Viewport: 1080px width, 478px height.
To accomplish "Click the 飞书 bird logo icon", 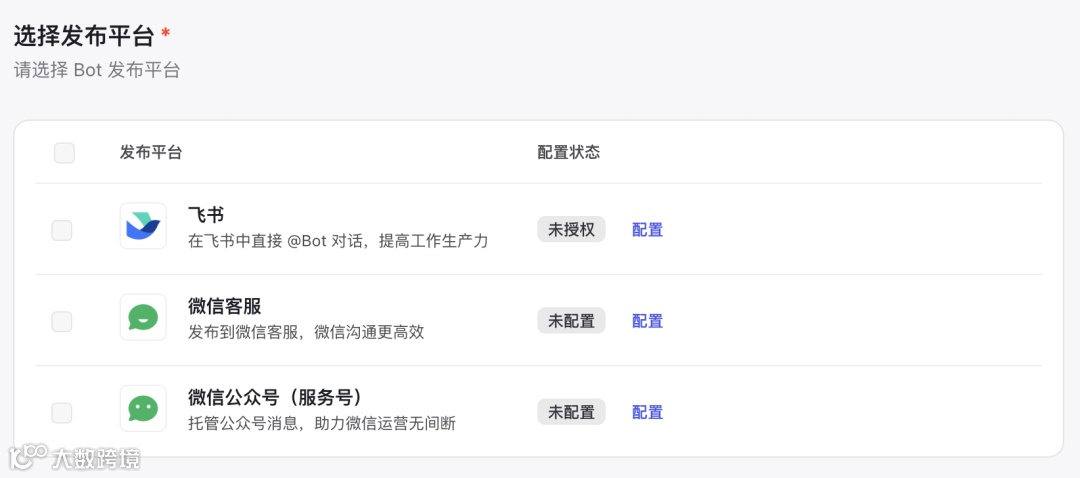I will coord(143,226).
